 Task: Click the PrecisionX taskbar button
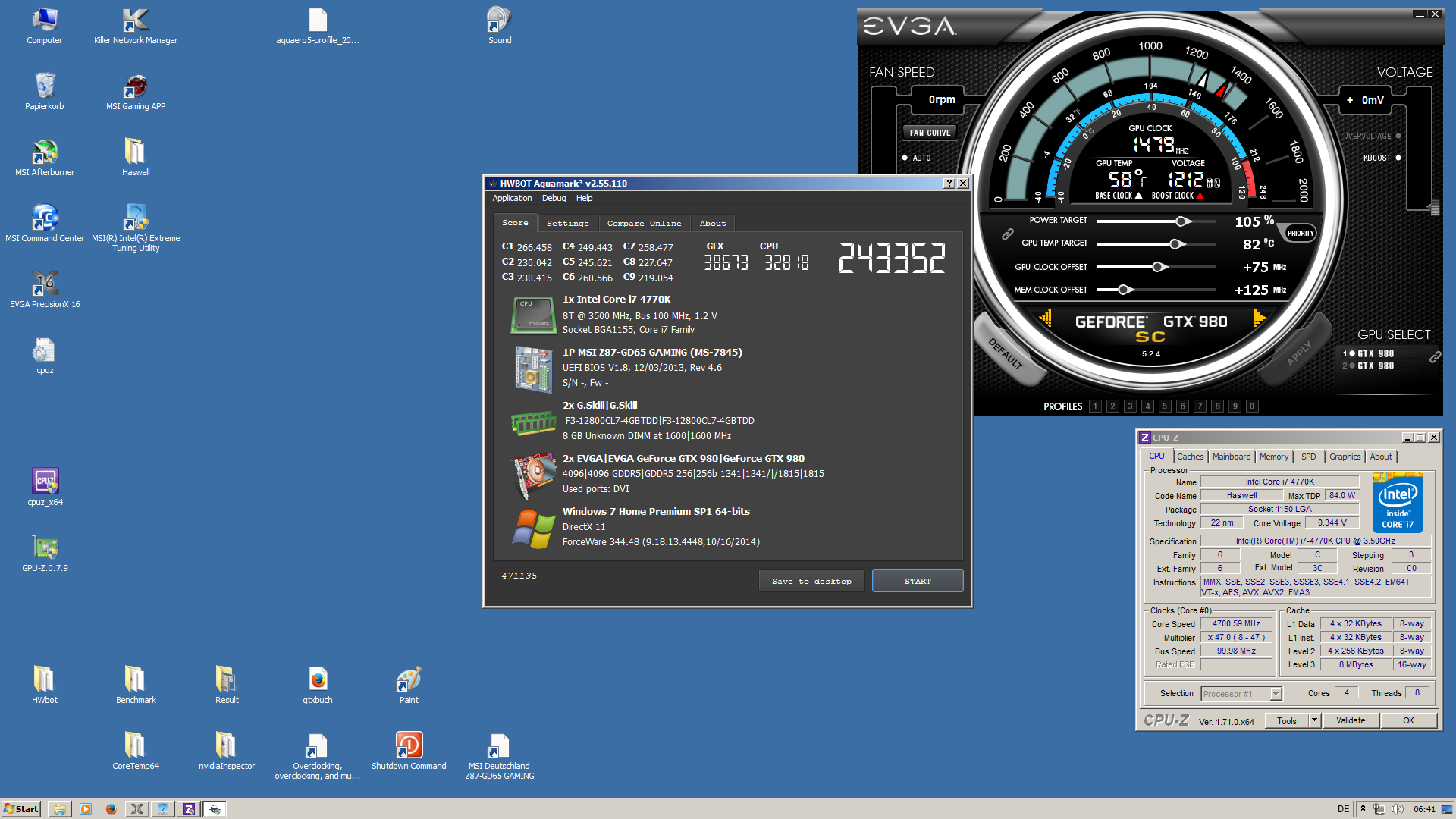pyautogui.click(x=136, y=809)
